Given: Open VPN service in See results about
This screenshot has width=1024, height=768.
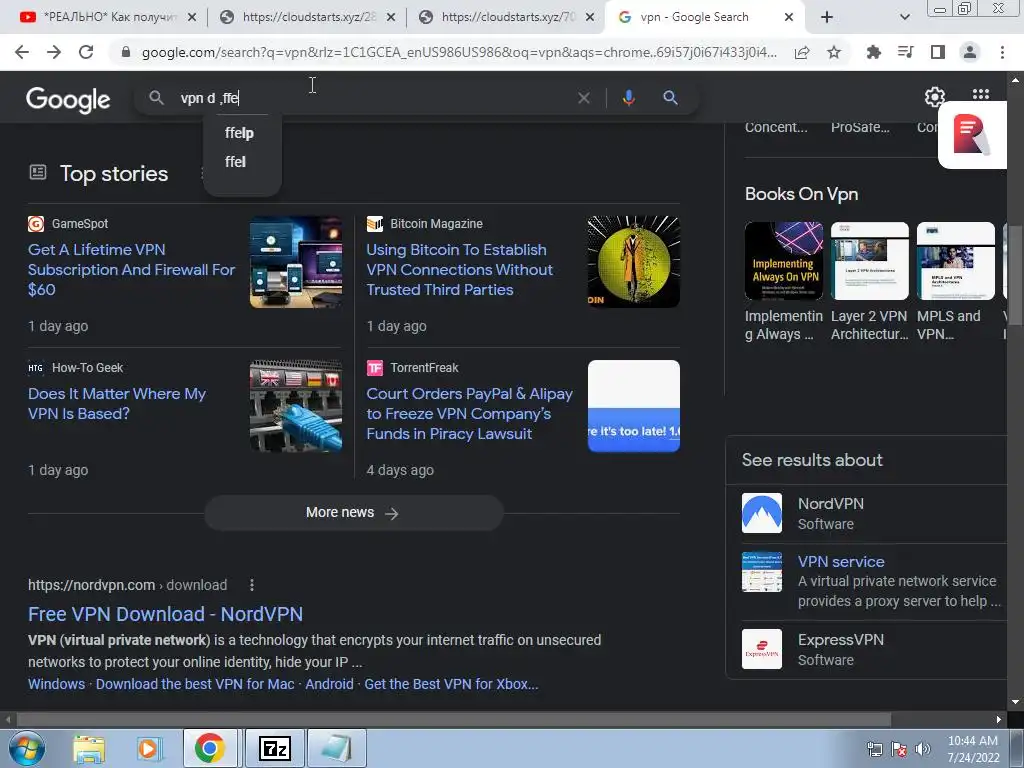Looking at the screenshot, I should click(874, 581).
